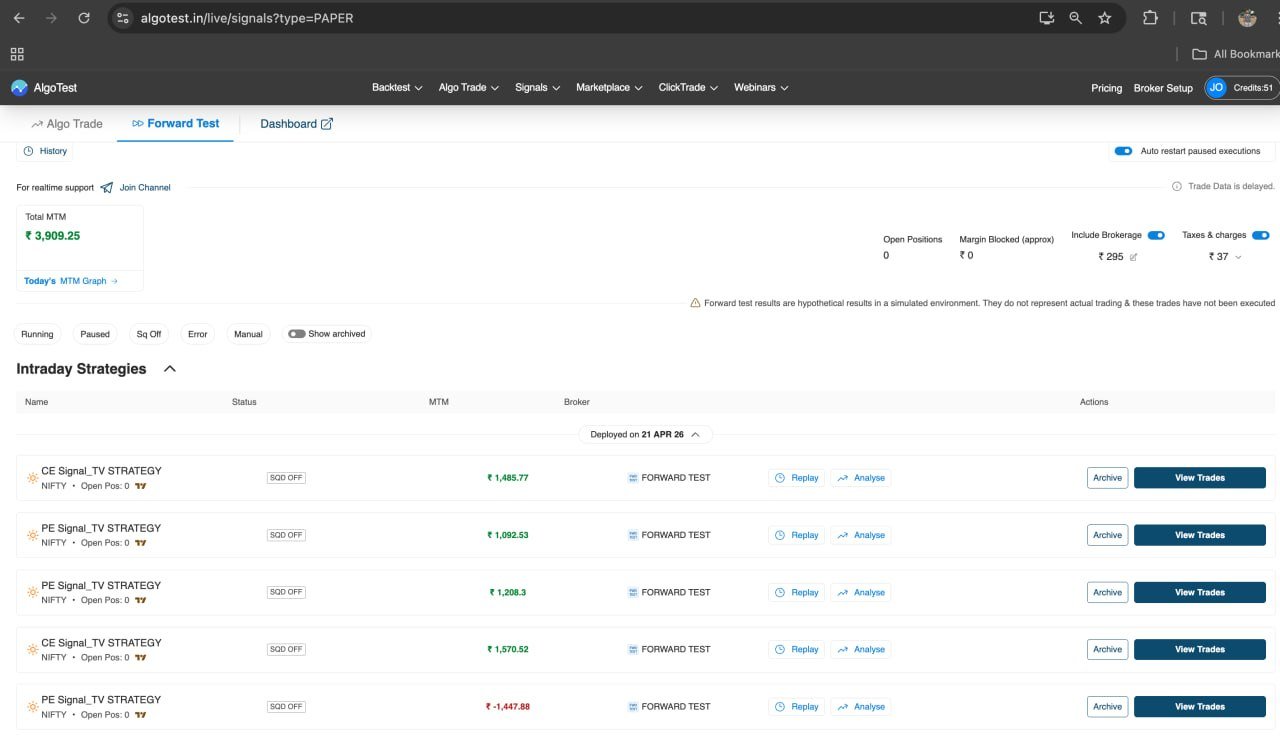Collapse the Intraday Strategies section
The image size is (1280, 752).
coord(170,369)
